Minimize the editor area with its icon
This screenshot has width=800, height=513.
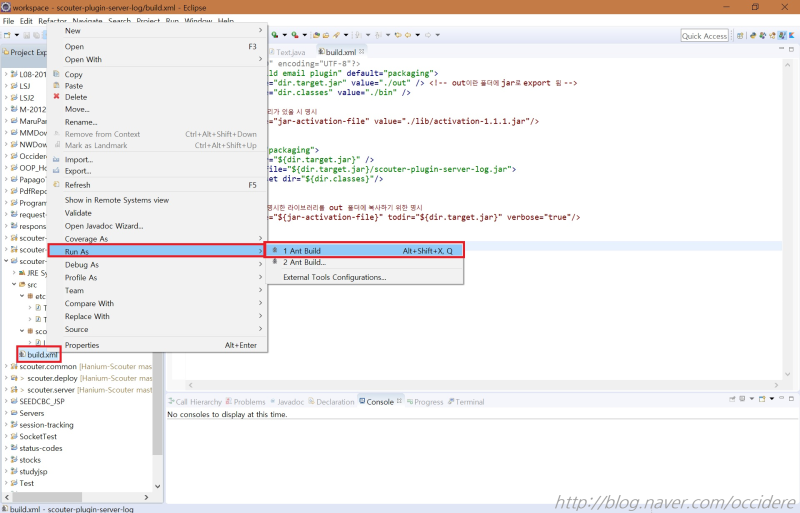click(782, 48)
